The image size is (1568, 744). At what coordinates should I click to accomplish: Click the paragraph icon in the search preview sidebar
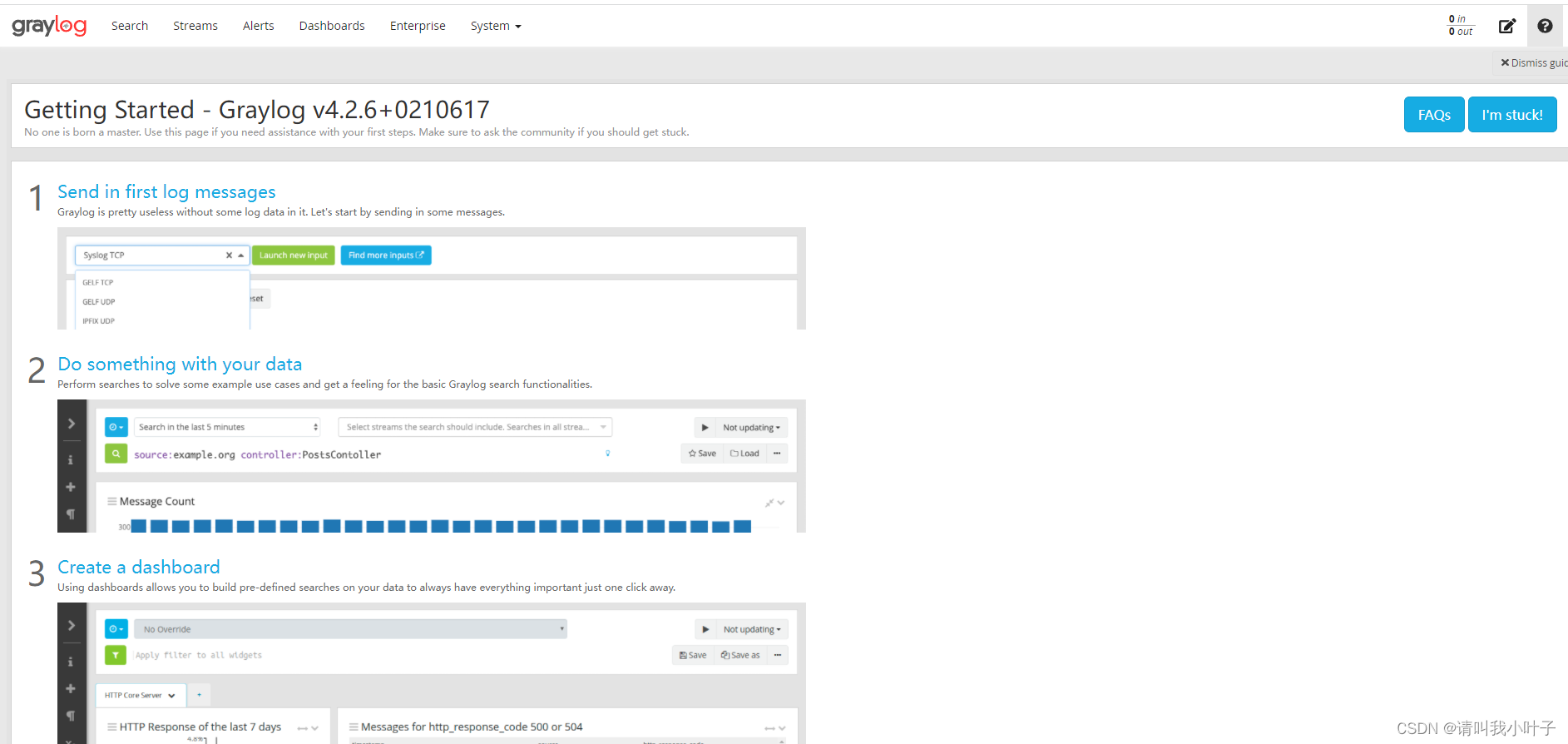(x=71, y=514)
